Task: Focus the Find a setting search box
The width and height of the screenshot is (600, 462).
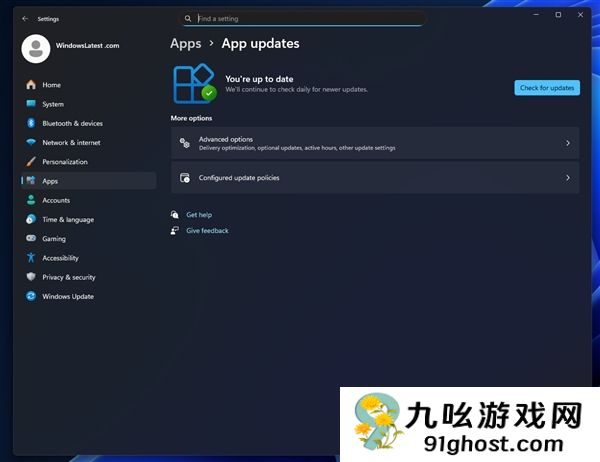Action: click(304, 18)
